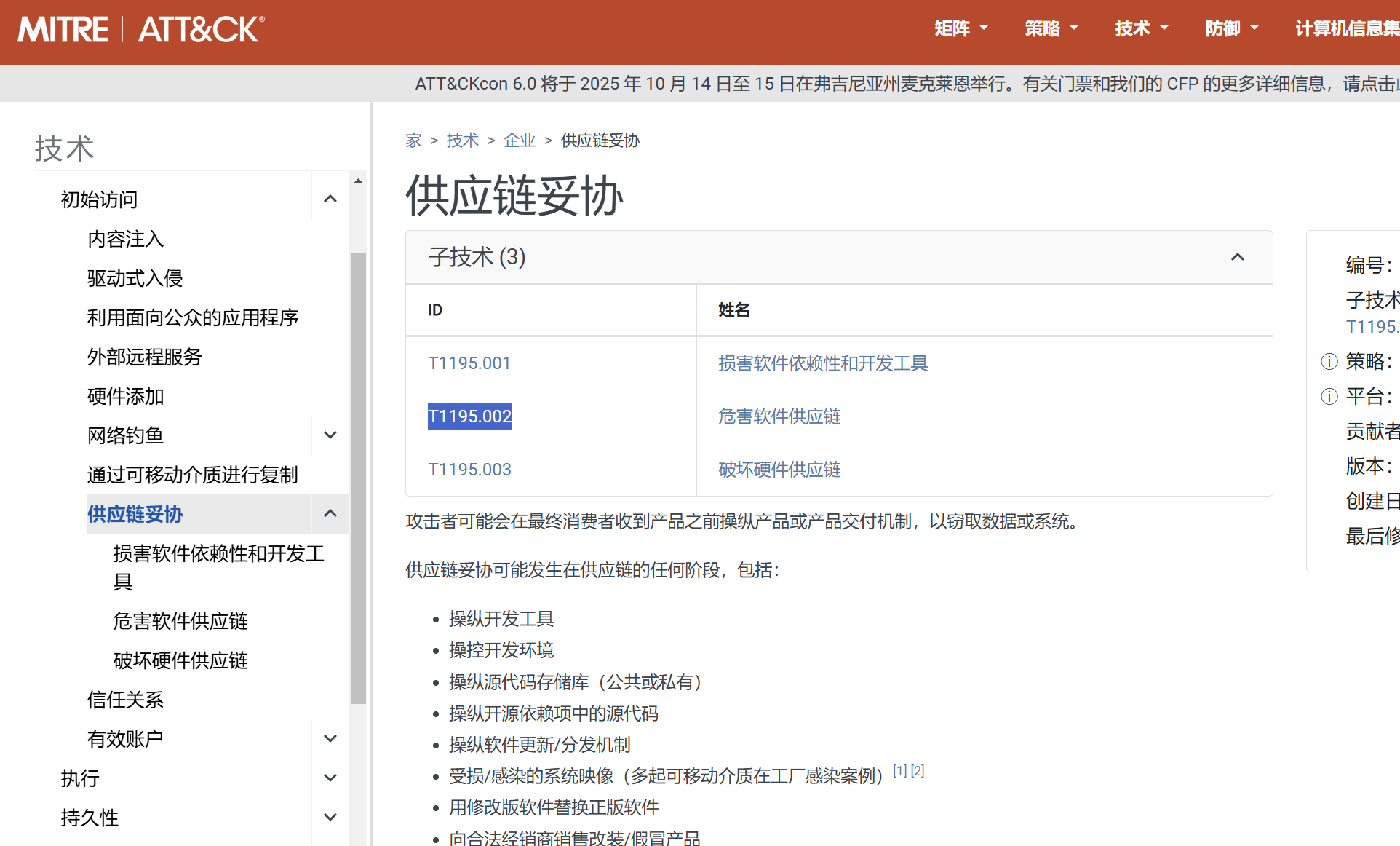Select 信任关系 in the sidebar
This screenshot has height=846, width=1400.
pos(125,700)
